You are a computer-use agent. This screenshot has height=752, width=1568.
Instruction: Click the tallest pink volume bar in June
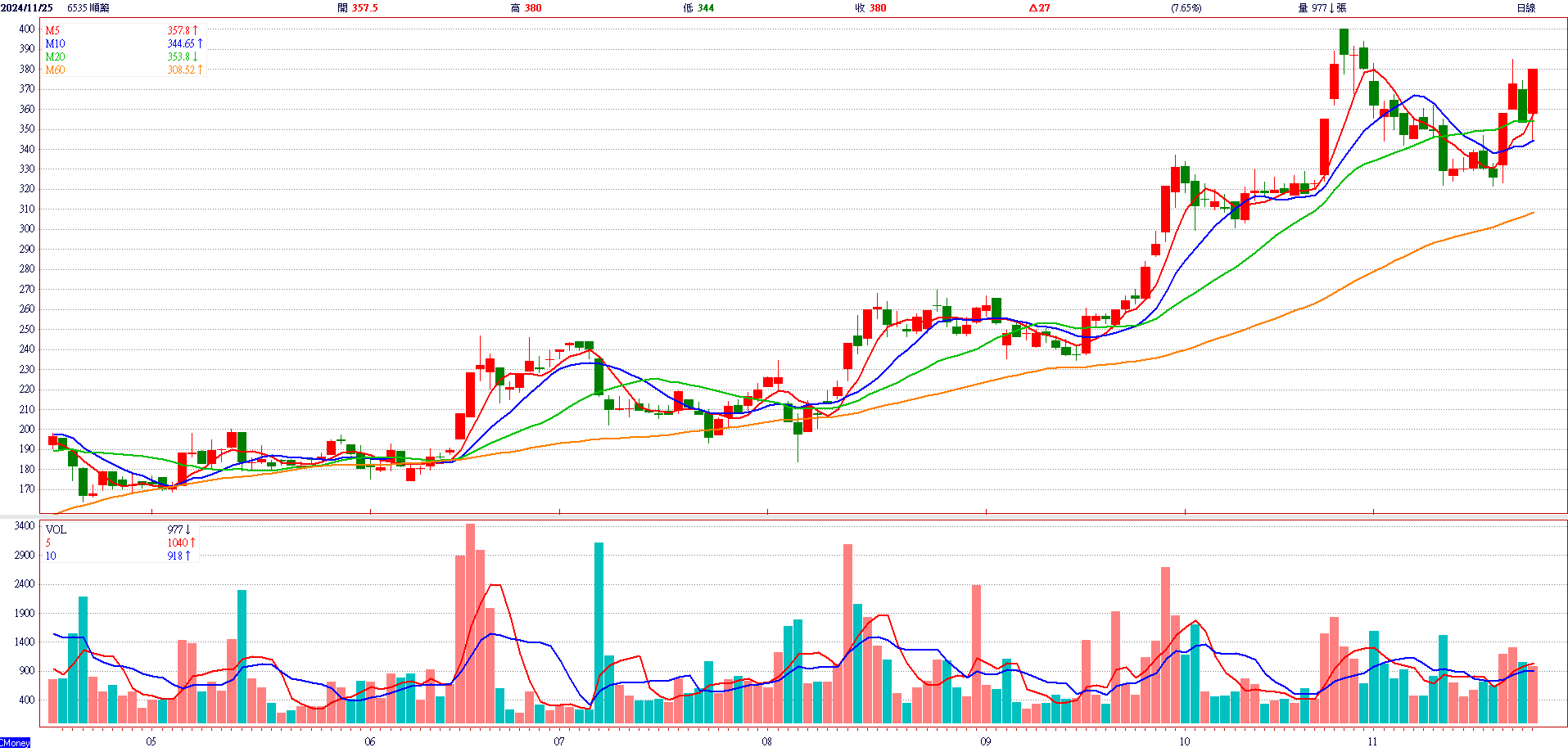coord(470,624)
